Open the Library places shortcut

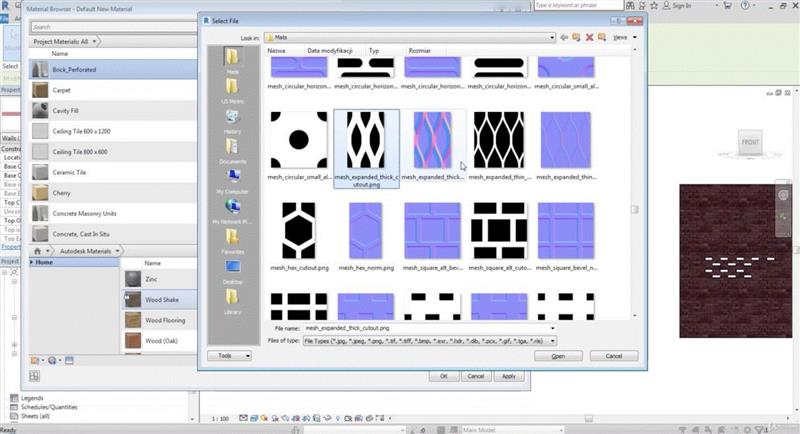[232, 301]
